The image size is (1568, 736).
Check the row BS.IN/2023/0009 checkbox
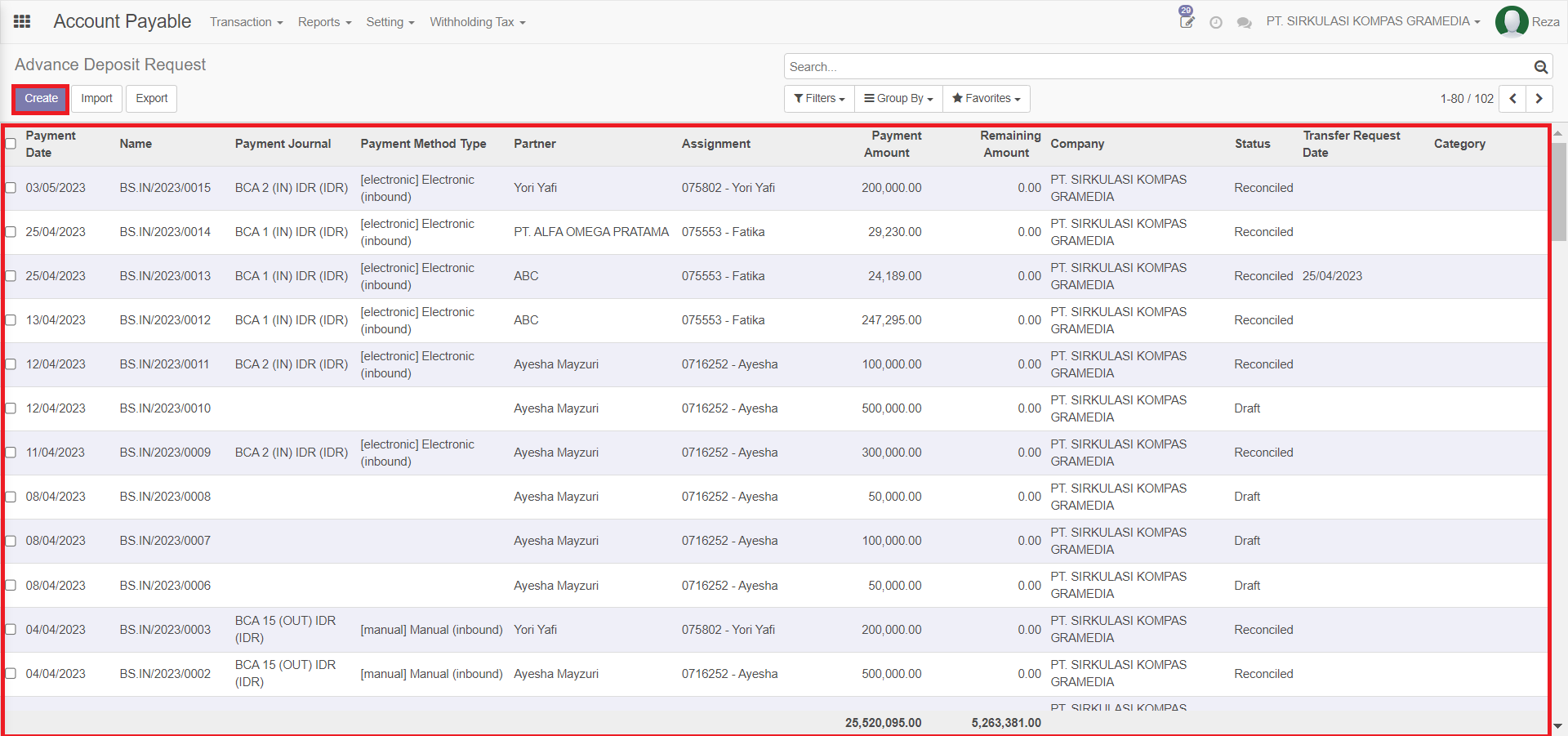tap(11, 453)
